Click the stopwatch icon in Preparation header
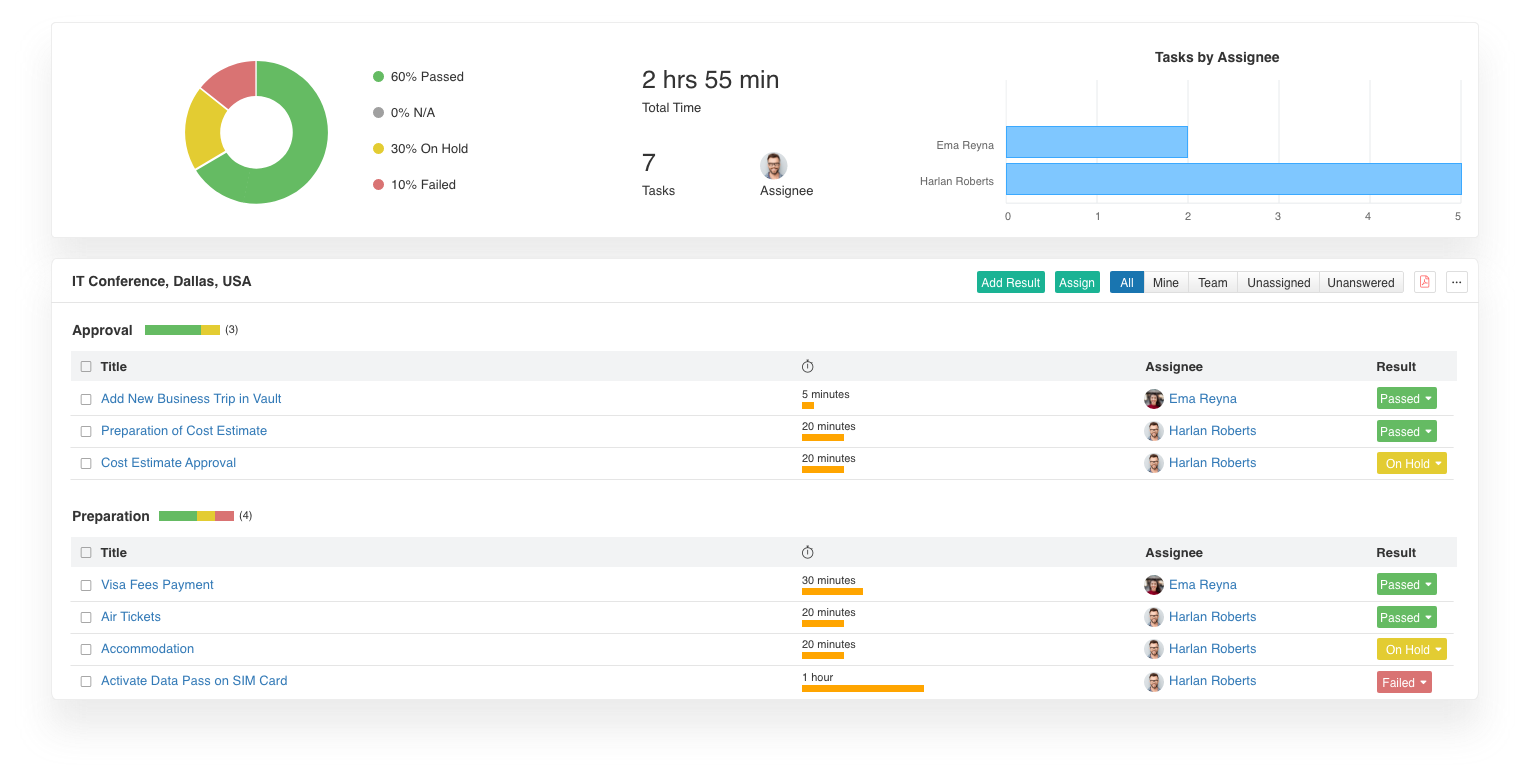 (x=808, y=553)
